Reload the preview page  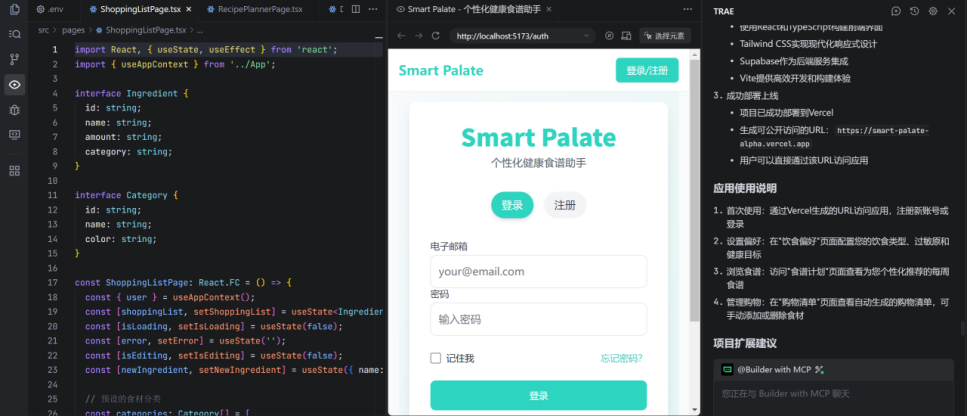(435, 36)
